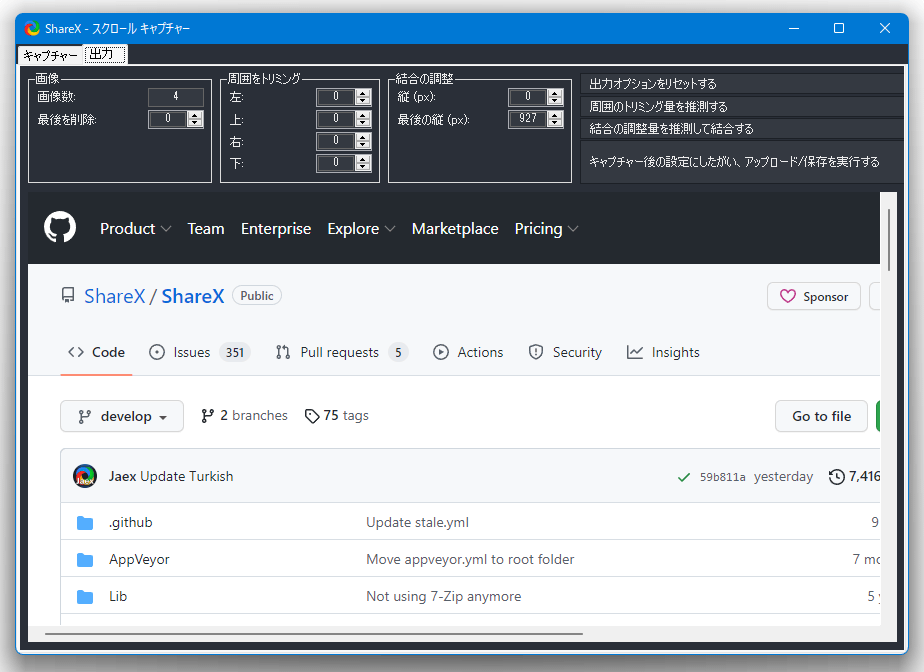
Task: Click the GitHub Octocat logo
Action: point(60,227)
